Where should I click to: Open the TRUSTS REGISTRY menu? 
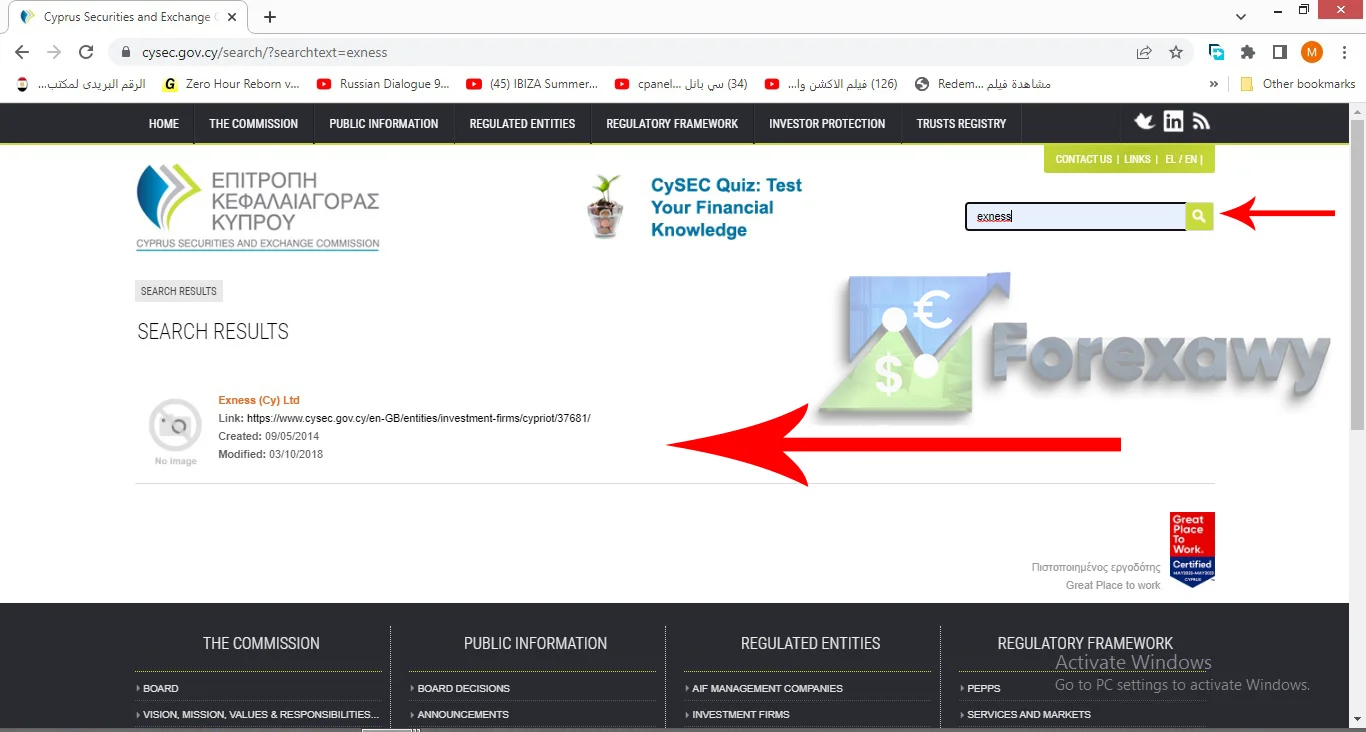961,124
